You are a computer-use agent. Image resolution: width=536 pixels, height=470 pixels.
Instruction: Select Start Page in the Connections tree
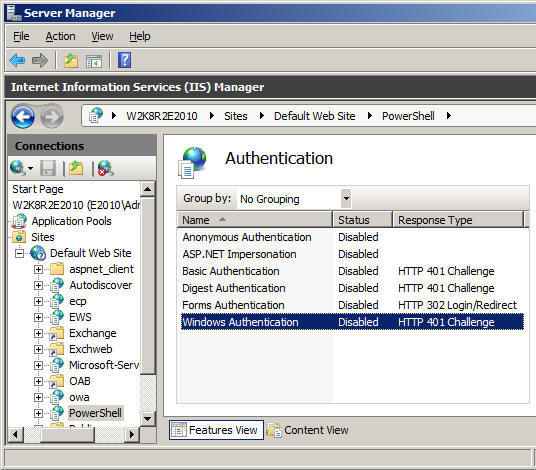tap(38, 189)
